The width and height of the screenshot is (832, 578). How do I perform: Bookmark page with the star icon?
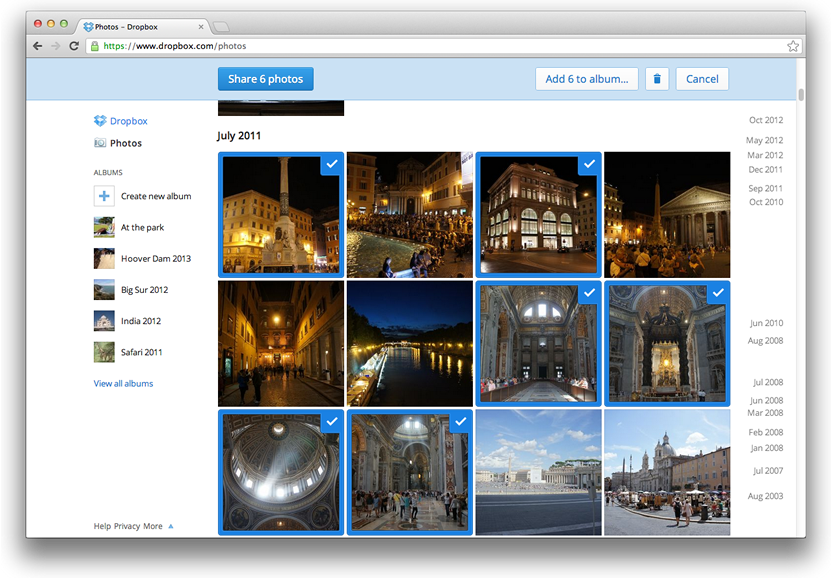click(x=793, y=46)
